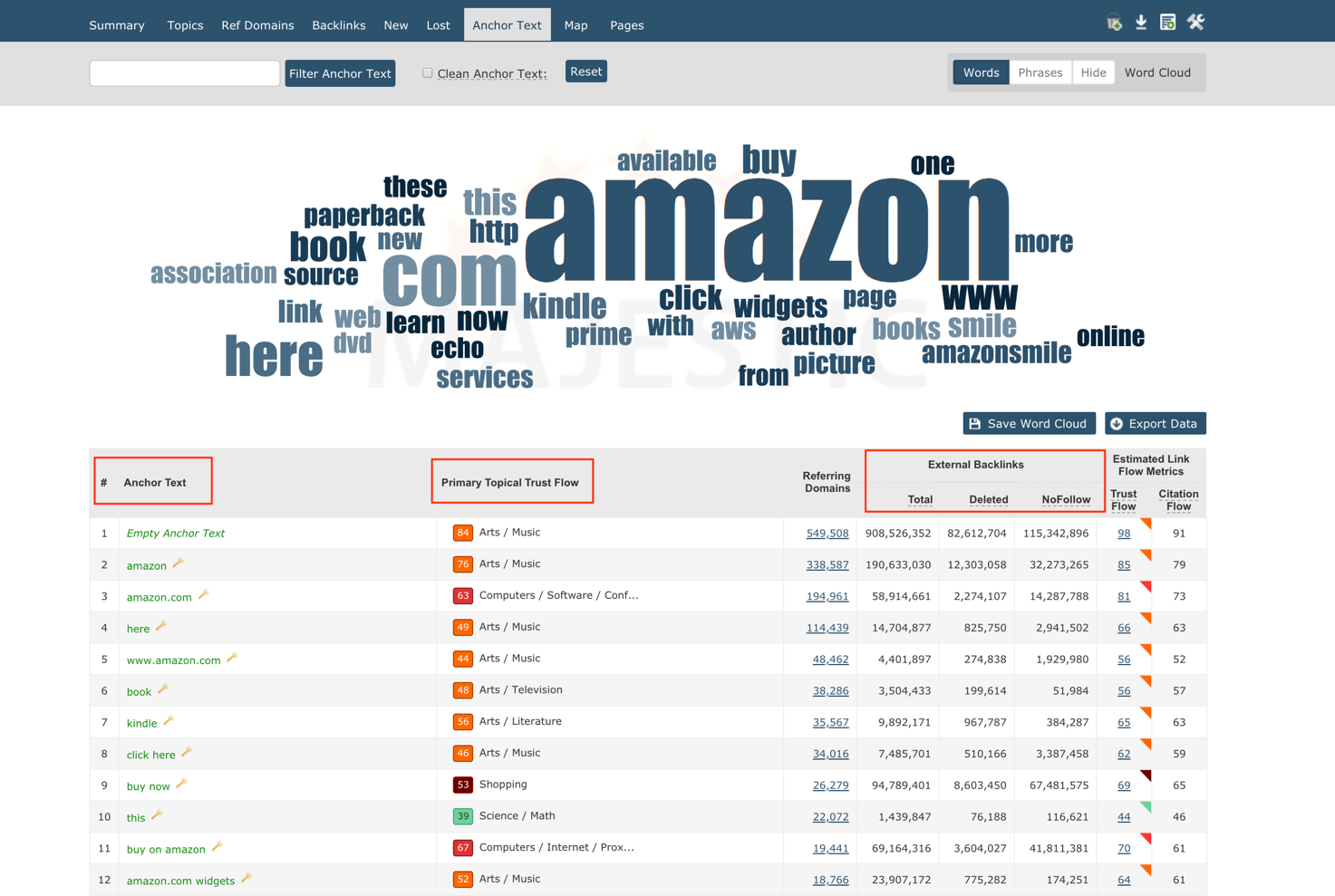1335x896 pixels.
Task: Open referring domains 549,508 link
Action: [827, 534]
